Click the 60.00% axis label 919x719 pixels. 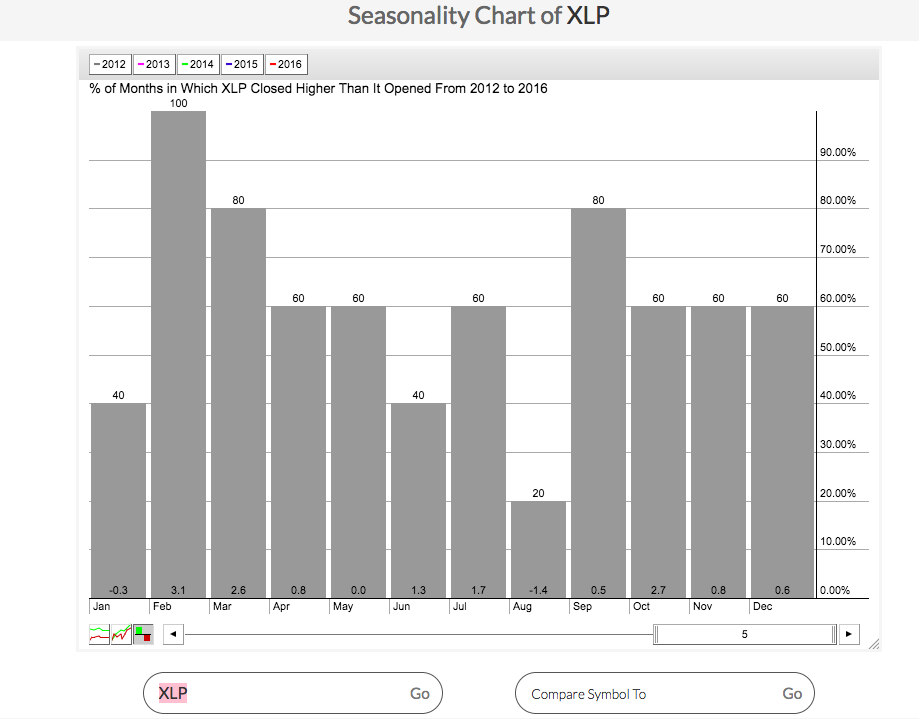[838, 298]
